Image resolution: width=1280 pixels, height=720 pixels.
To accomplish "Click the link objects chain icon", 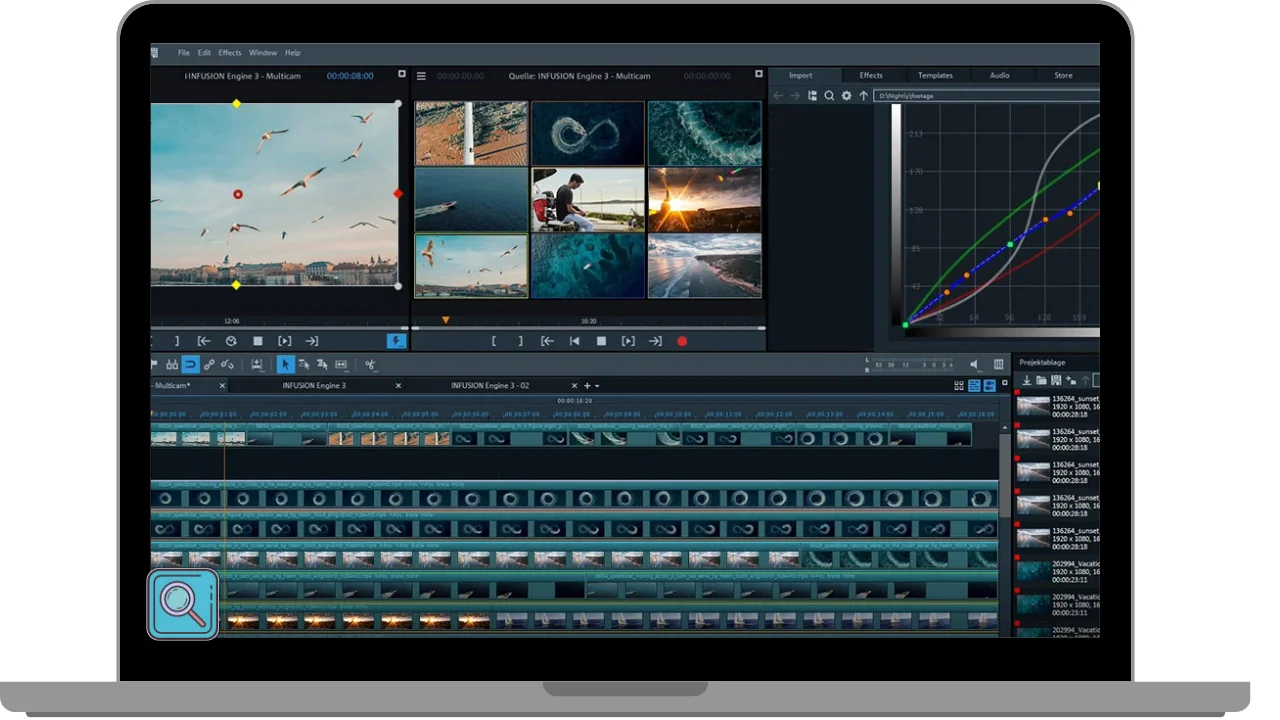I will coord(209,365).
